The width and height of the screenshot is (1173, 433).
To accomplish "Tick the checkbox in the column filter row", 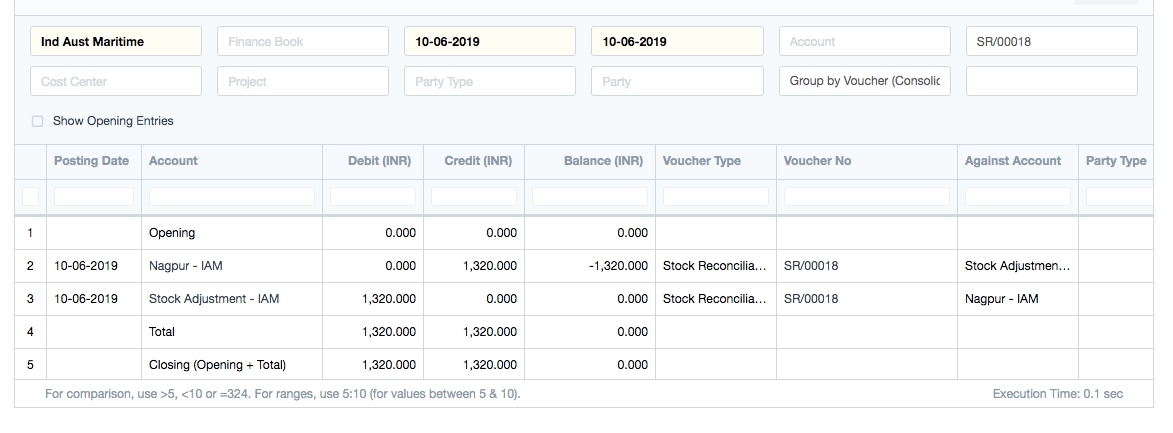I will (31, 196).
